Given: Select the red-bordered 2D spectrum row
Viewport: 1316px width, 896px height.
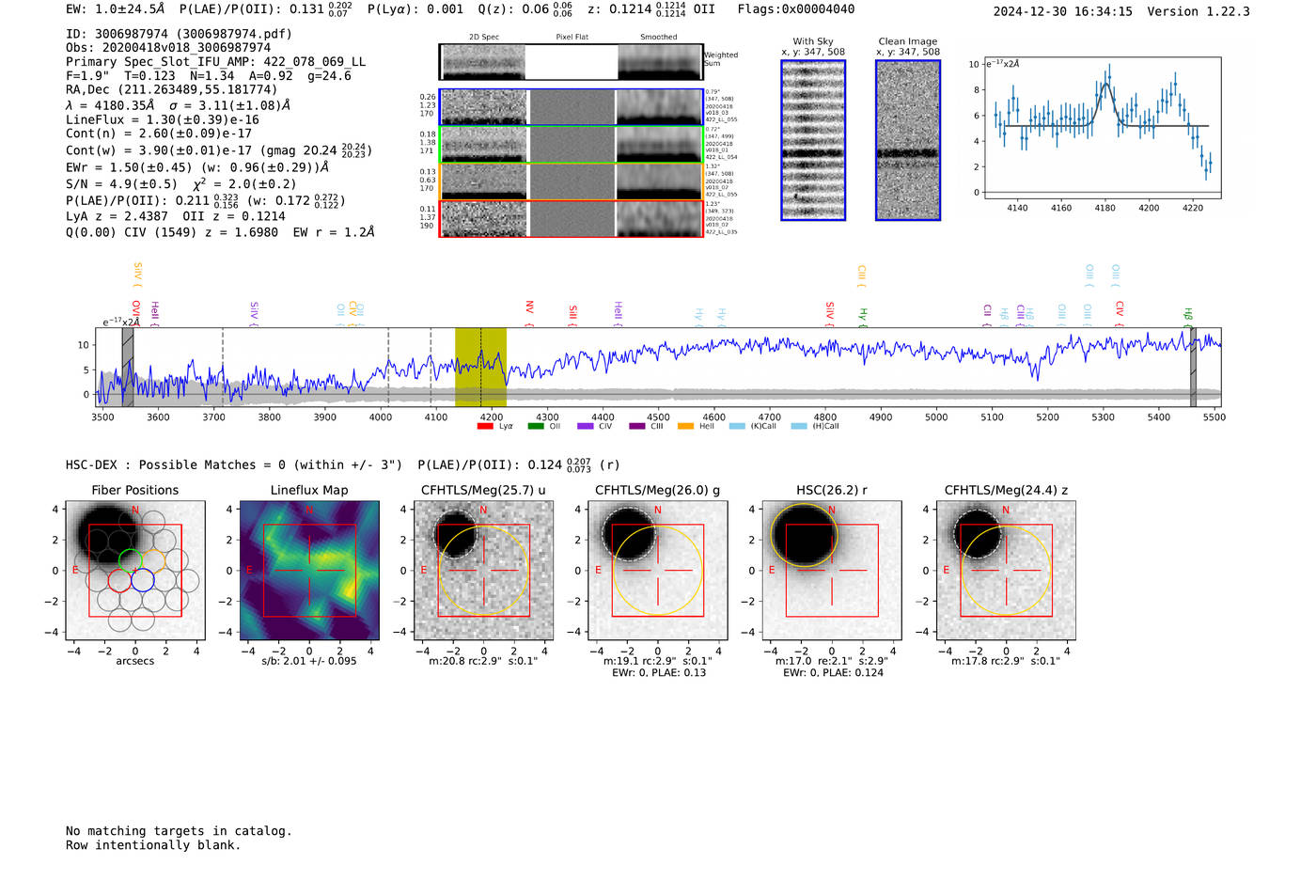Looking at the screenshot, I should 572,219.
